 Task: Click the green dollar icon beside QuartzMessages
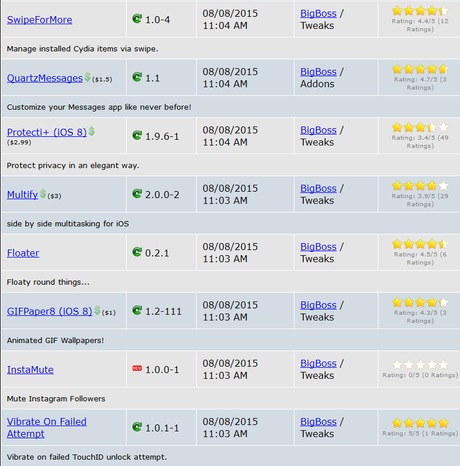pos(87,77)
